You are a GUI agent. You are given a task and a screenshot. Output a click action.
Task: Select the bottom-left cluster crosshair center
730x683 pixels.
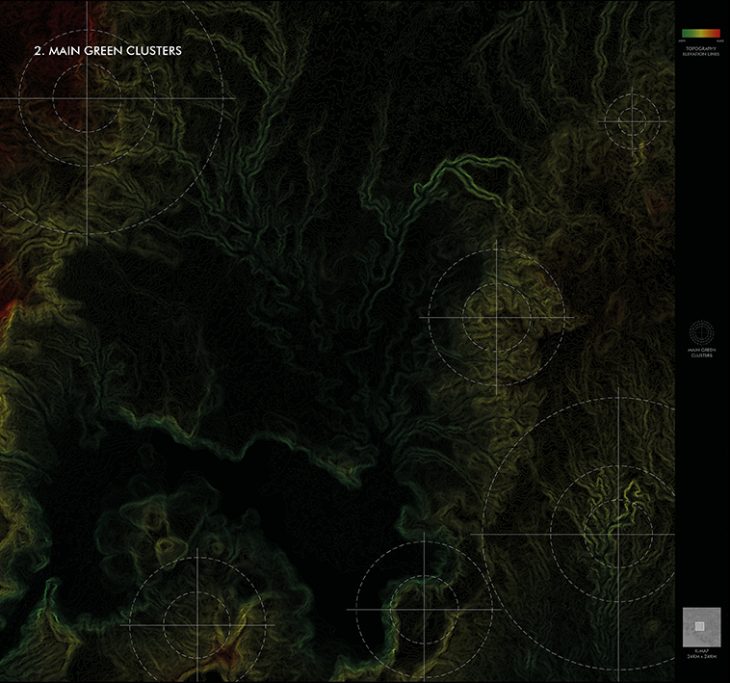pyautogui.click(x=197, y=625)
